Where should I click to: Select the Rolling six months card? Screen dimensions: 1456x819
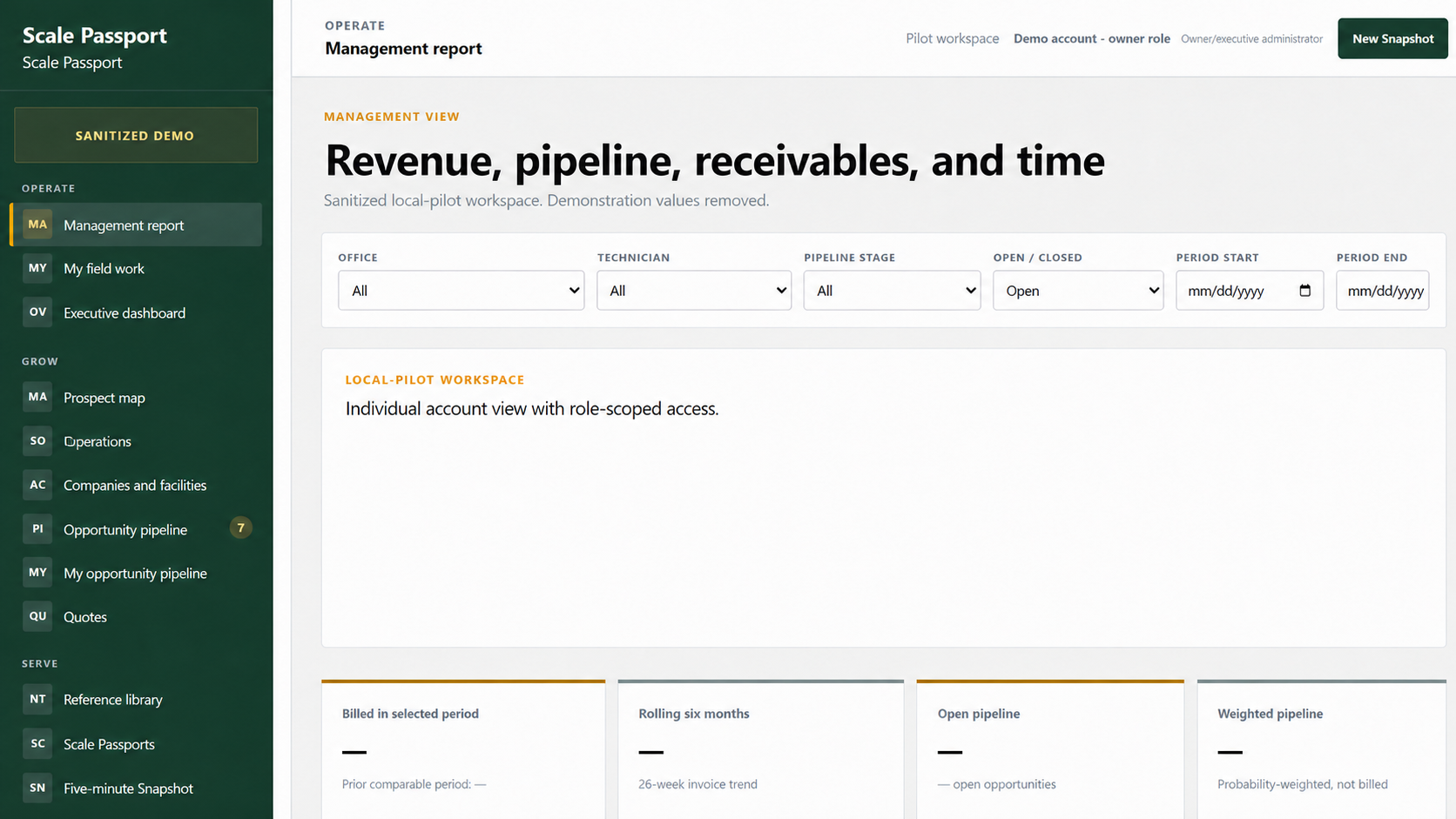coord(761,749)
